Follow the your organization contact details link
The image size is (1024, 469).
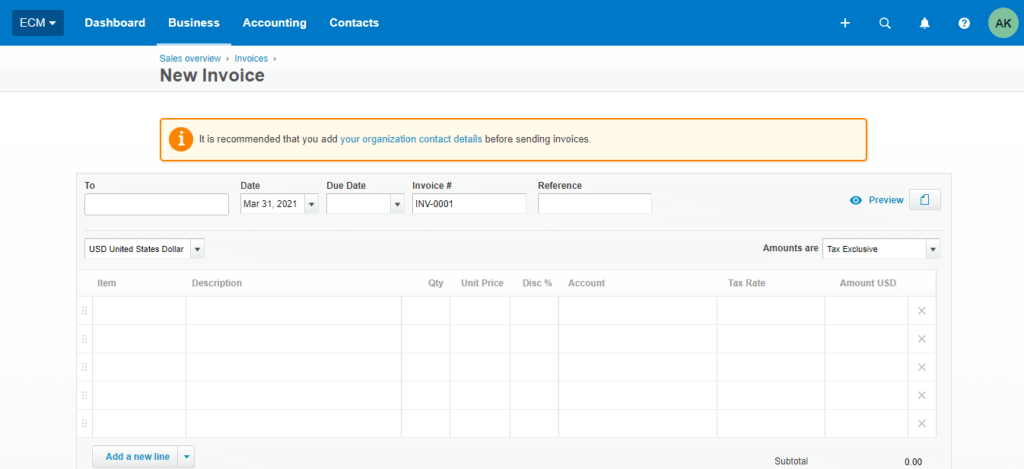point(411,139)
